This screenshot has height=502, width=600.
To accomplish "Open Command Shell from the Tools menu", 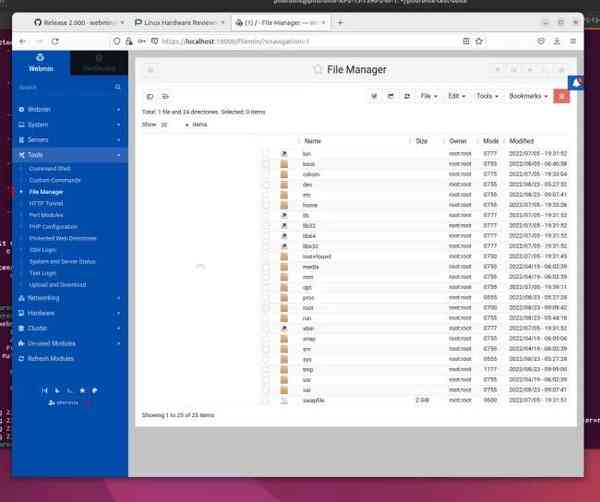I will coord(49,169).
